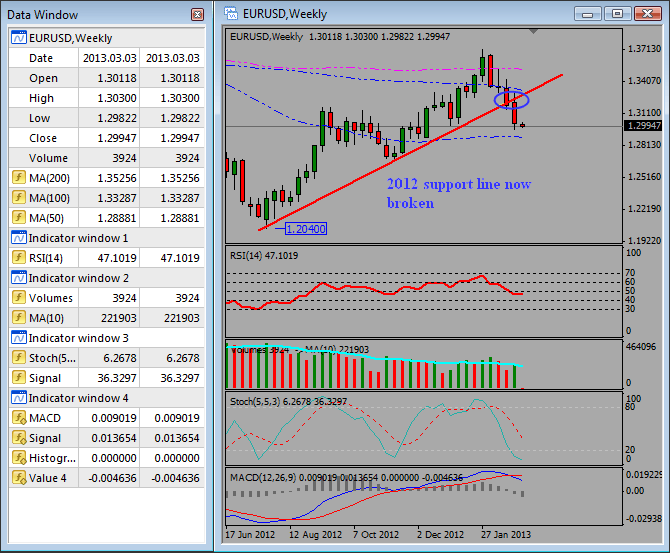
Task: Click the MA(100) indicator icon
Action: coord(18,197)
